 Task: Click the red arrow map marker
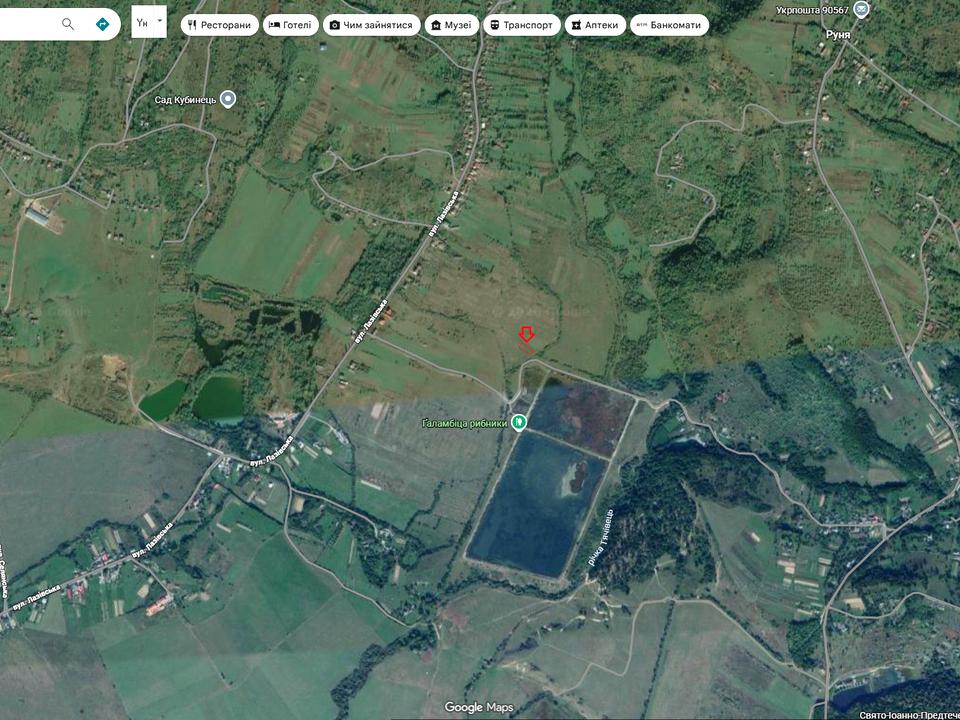click(526, 335)
